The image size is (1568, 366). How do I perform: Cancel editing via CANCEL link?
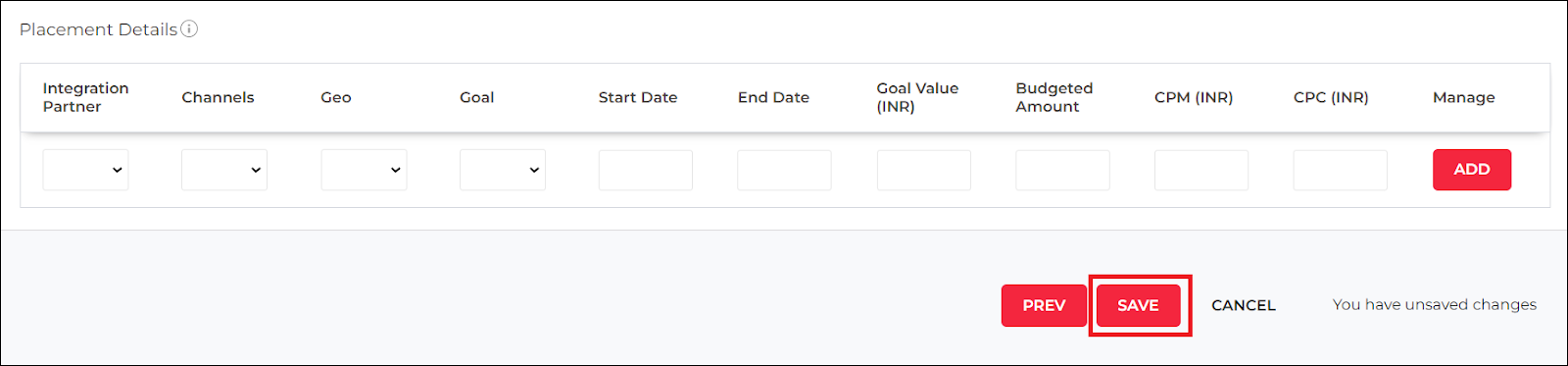(1244, 305)
